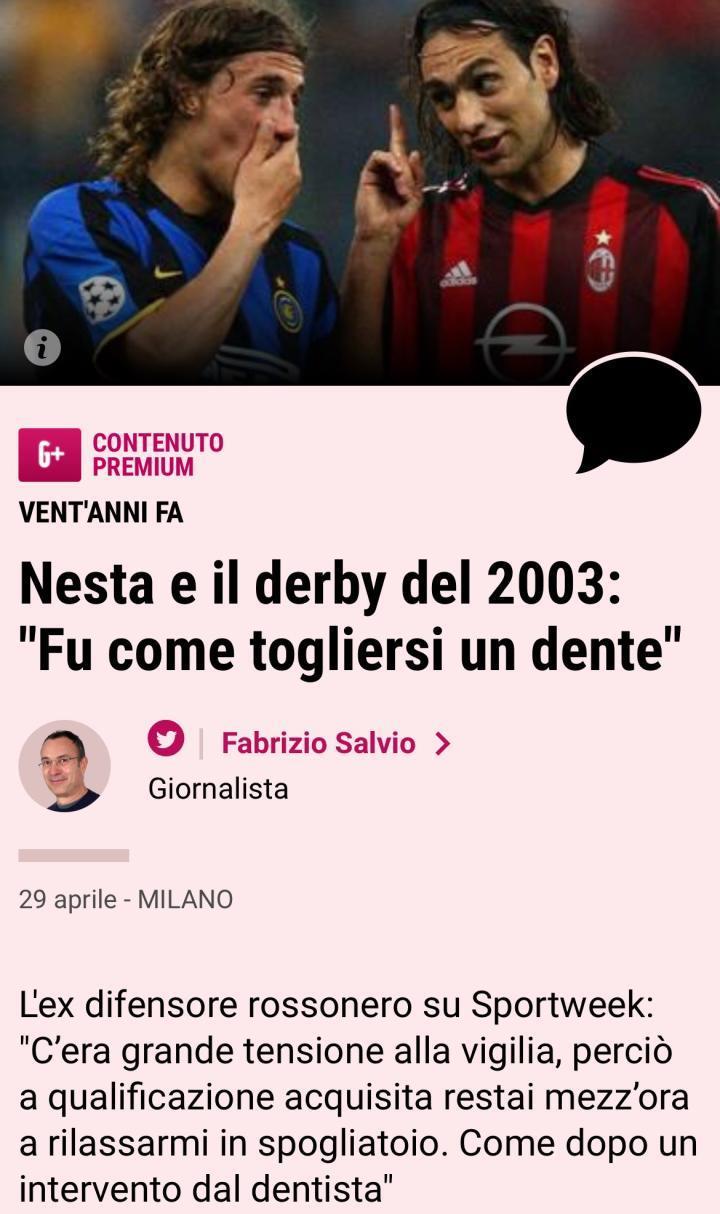Tap the VENT'ANNI FA section label

tap(101, 514)
